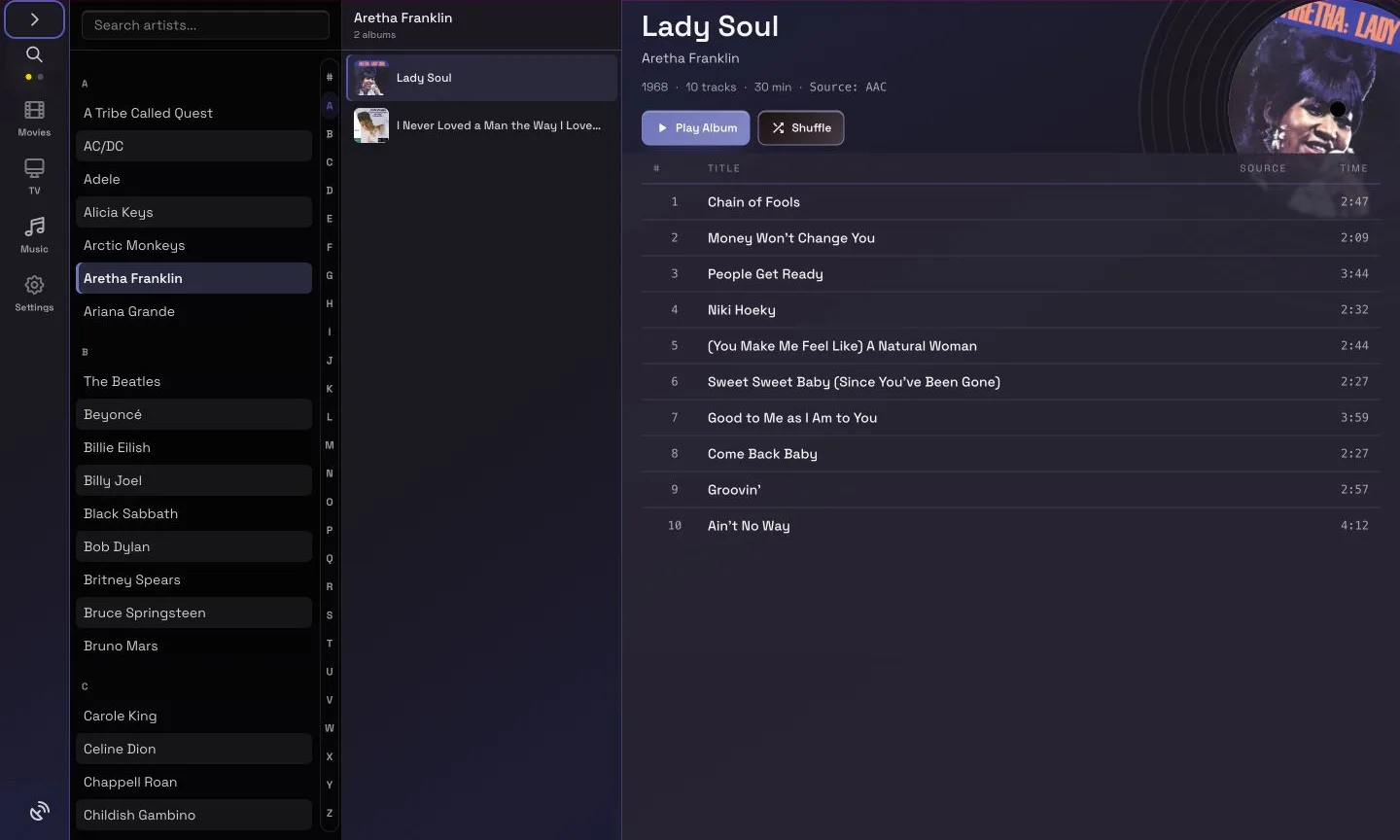The height and width of the screenshot is (840, 1400).
Task: Play track Groovin'
Action: pyautogui.click(x=1011, y=490)
